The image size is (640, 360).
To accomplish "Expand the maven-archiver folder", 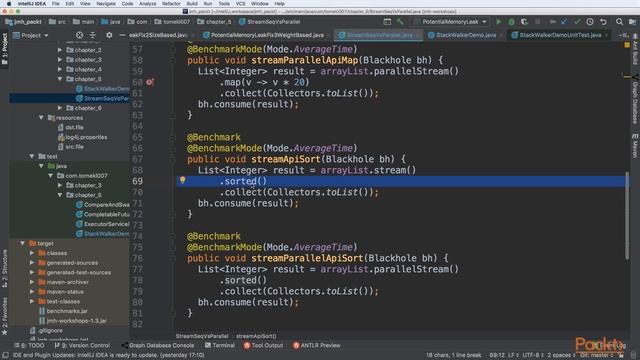I will pos(32,282).
